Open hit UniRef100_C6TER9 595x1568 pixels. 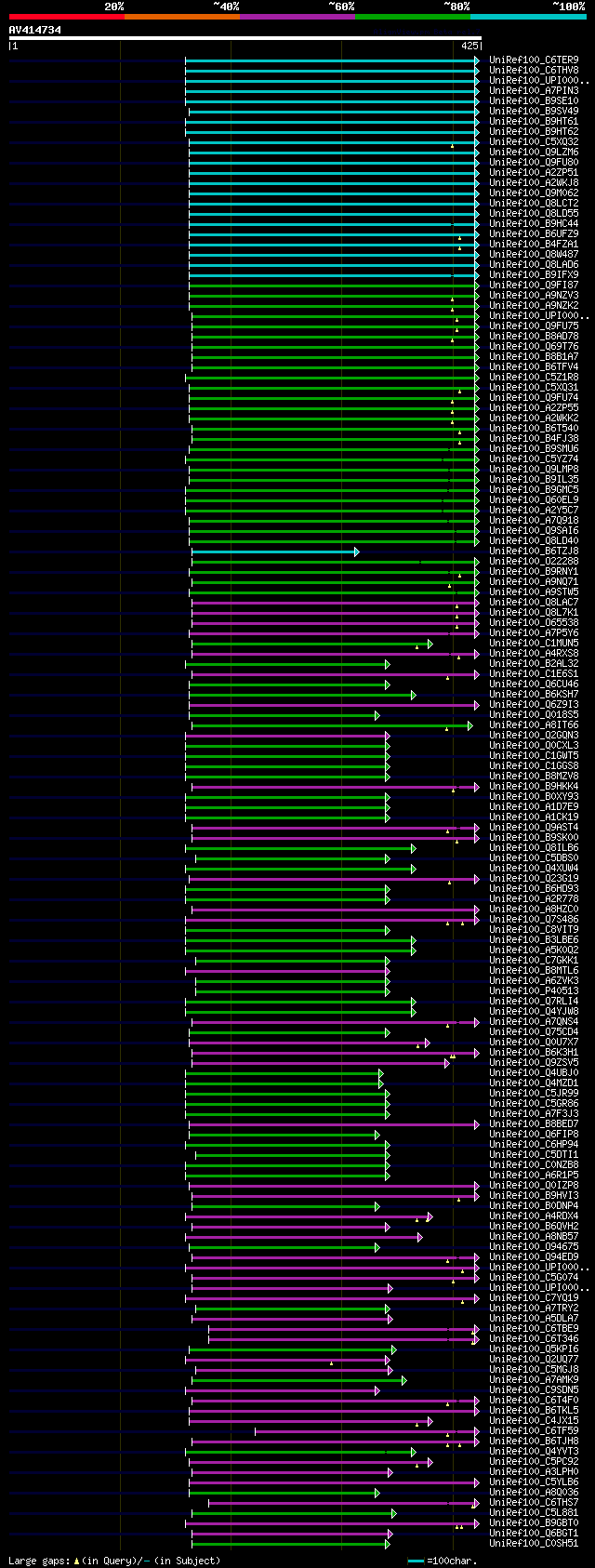534,60
